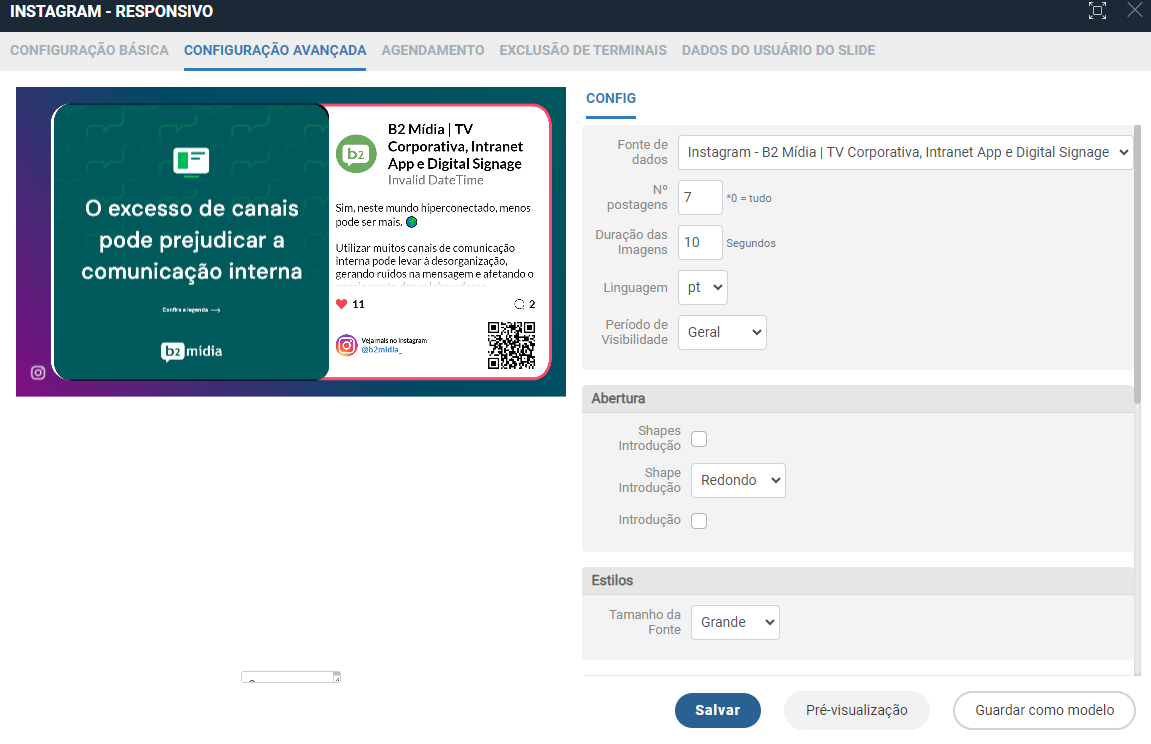Click the Estilos section header
The width and height of the screenshot is (1151, 744).
(858, 580)
